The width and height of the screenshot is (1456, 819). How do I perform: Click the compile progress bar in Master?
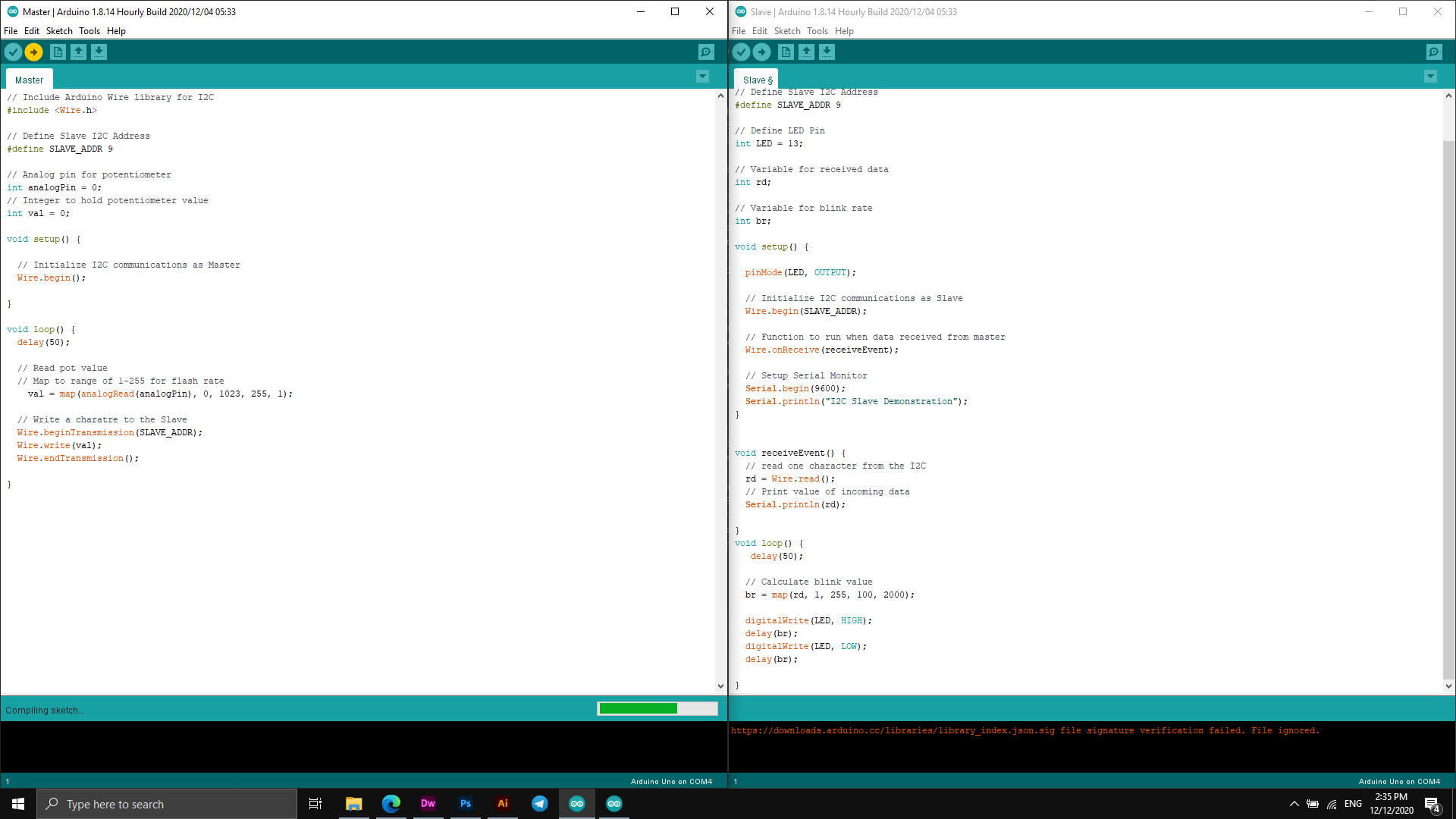657,708
